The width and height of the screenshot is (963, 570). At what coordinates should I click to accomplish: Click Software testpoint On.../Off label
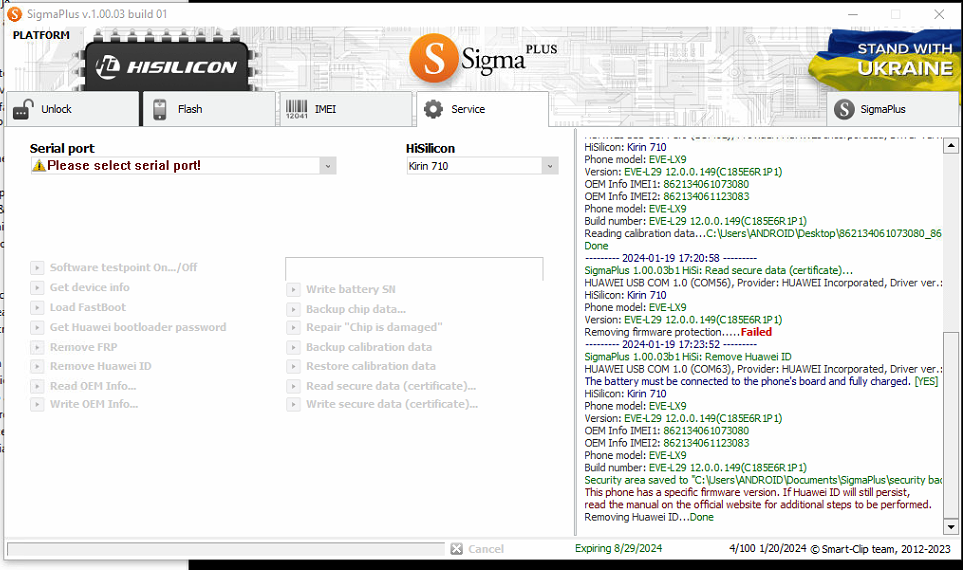click(123, 267)
